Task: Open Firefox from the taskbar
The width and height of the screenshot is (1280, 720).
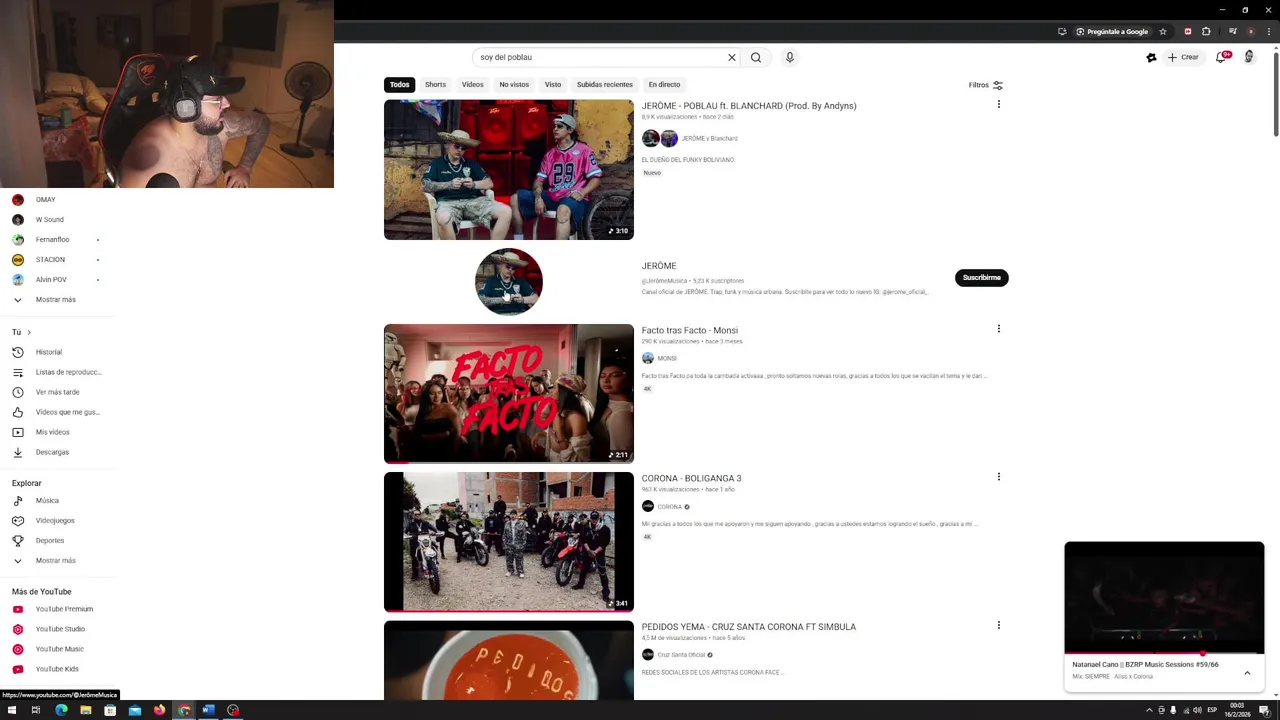Action: [159, 710]
